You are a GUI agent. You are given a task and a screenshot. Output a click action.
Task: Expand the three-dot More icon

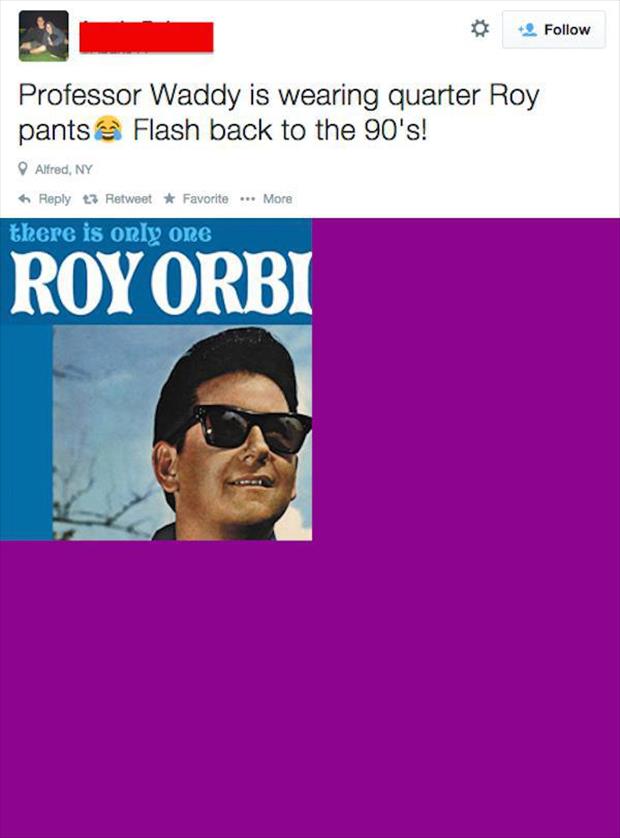click(247, 199)
